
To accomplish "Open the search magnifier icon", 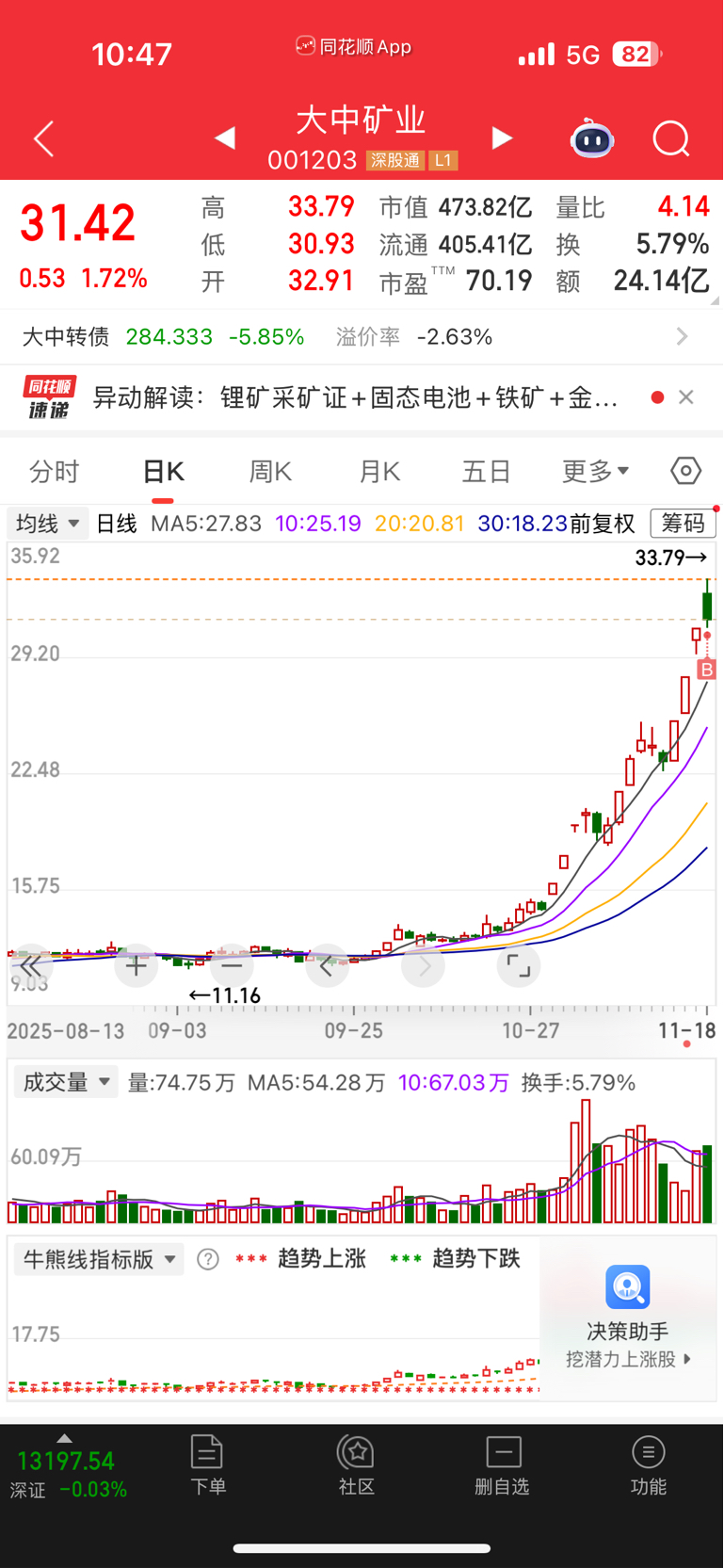I will coord(671,139).
